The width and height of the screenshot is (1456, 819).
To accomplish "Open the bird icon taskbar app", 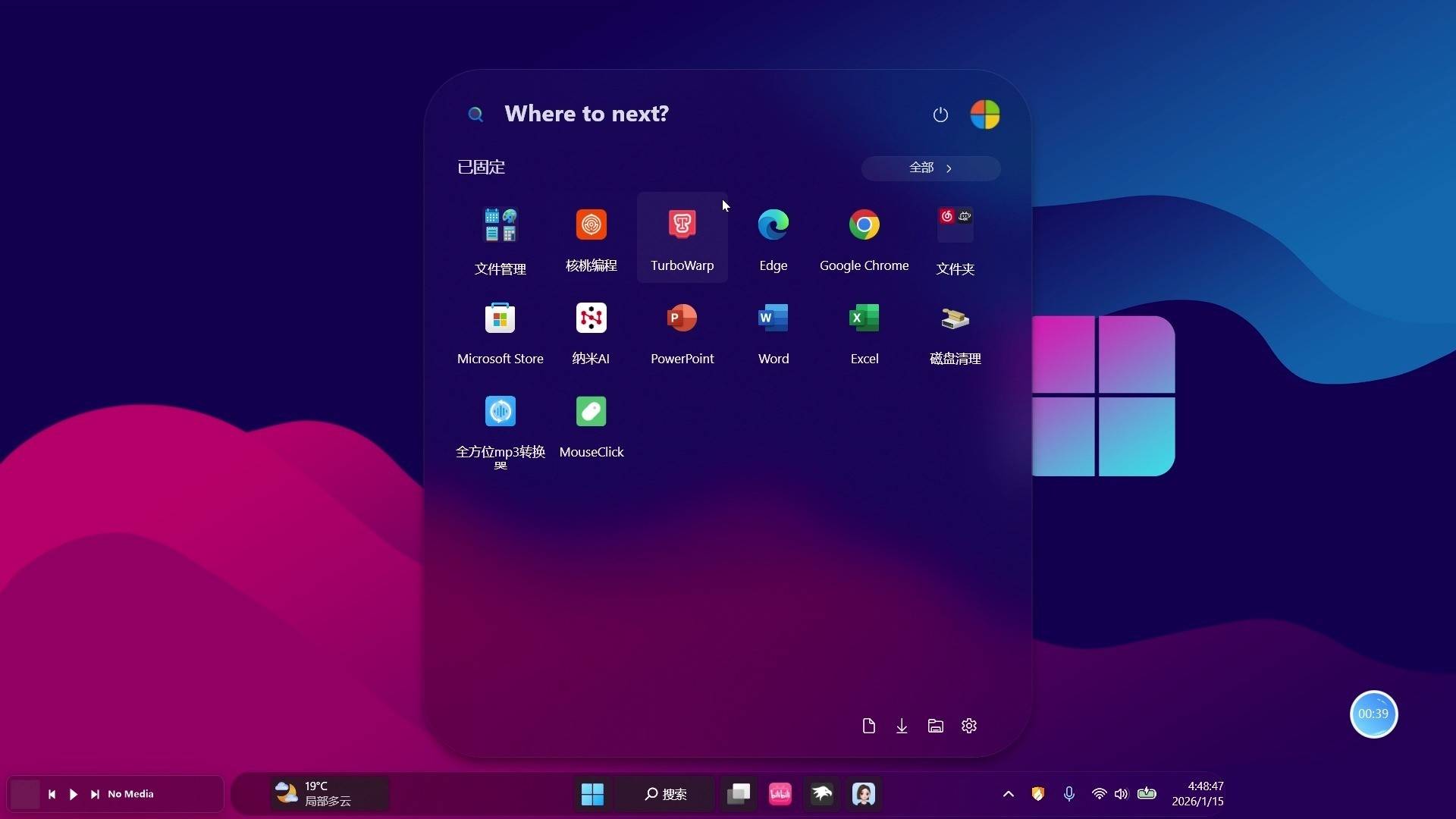I will click(x=822, y=794).
